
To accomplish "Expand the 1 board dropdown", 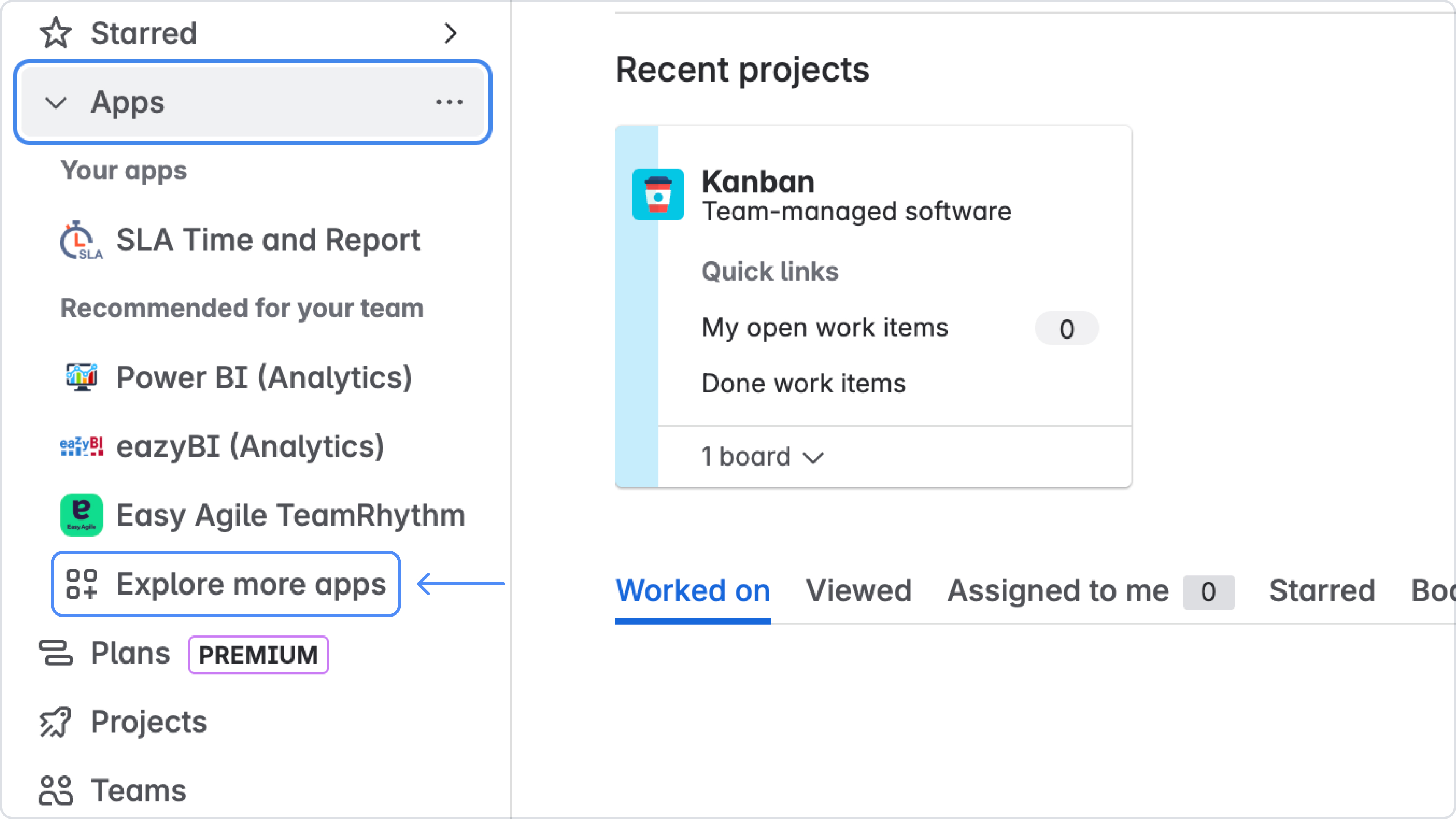I will point(762,457).
